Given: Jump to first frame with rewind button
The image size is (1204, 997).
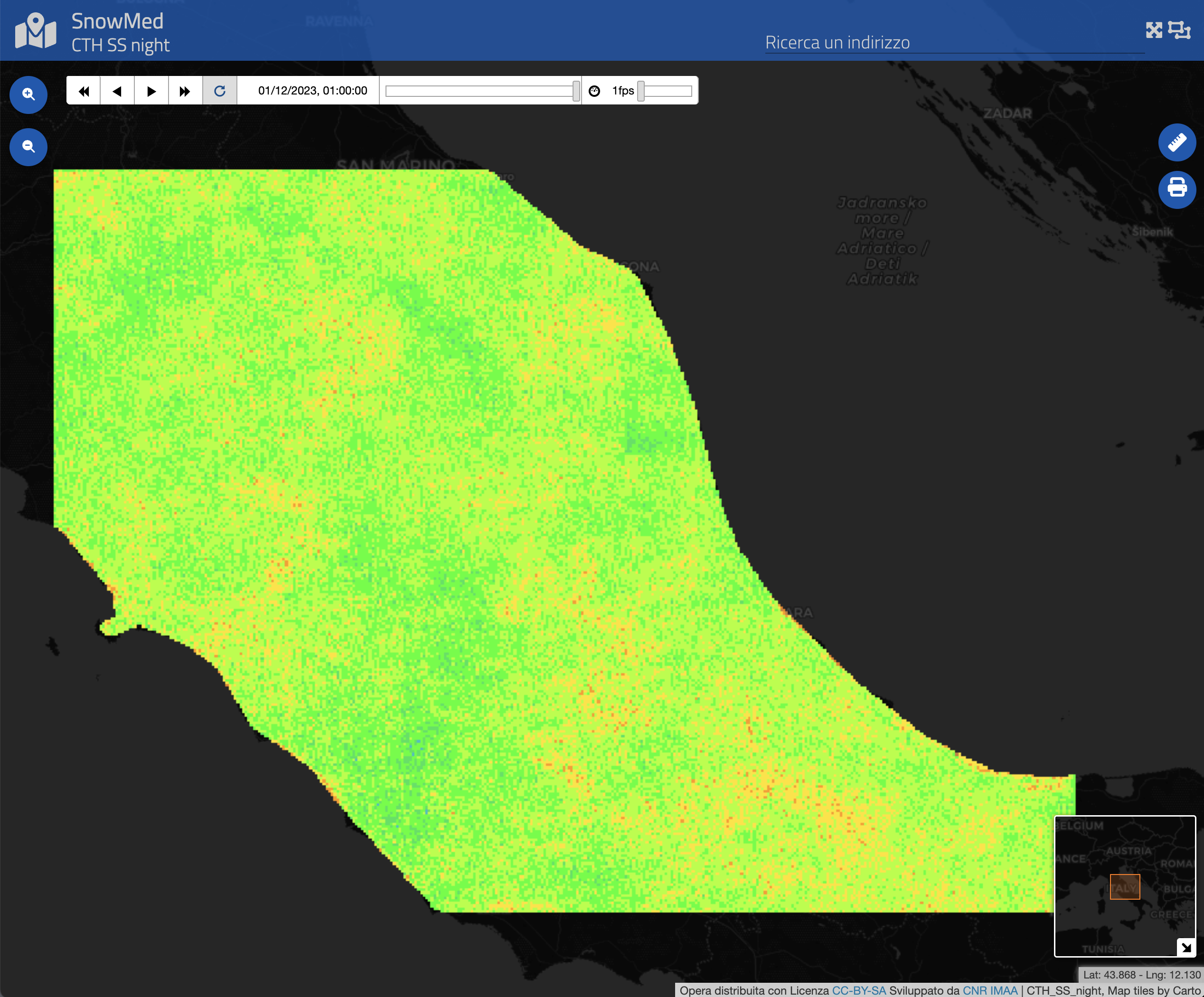Looking at the screenshot, I should point(84,91).
